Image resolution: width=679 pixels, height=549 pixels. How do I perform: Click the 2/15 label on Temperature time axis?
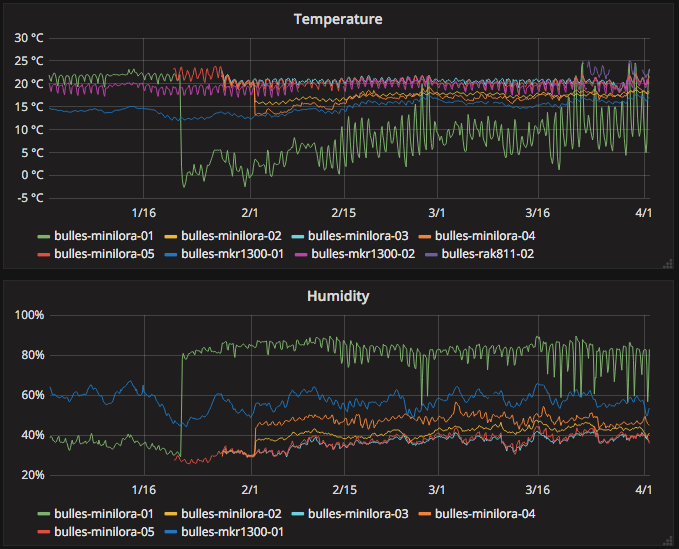(x=344, y=213)
